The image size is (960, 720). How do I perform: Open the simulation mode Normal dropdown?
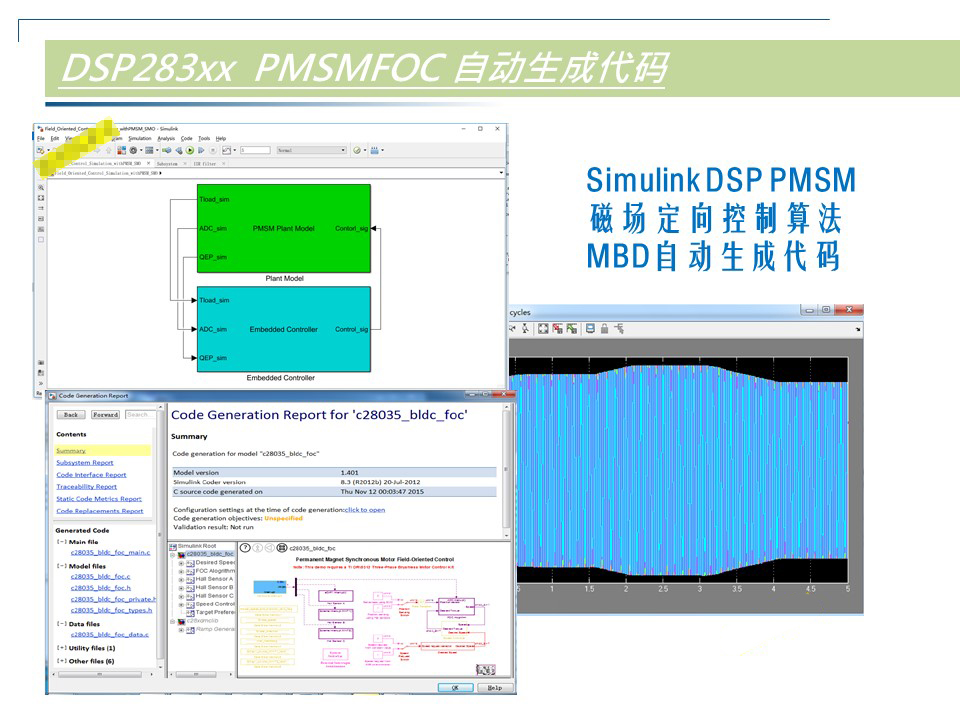click(312, 150)
